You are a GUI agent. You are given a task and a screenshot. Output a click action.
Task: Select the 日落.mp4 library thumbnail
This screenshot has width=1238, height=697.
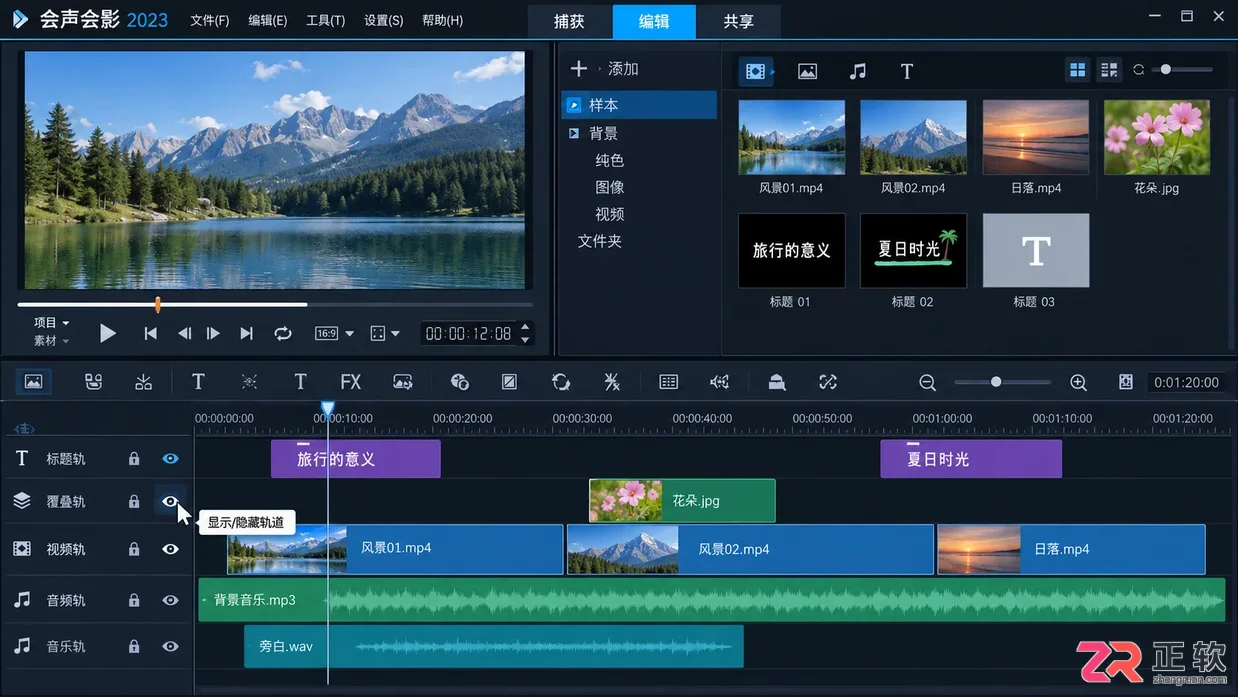[x=1035, y=137]
